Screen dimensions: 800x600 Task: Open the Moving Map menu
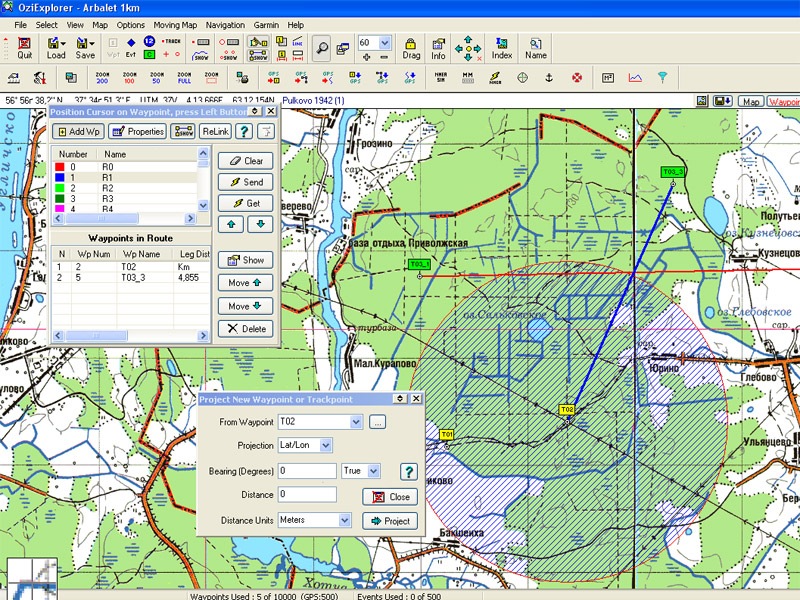pyautogui.click(x=174, y=24)
